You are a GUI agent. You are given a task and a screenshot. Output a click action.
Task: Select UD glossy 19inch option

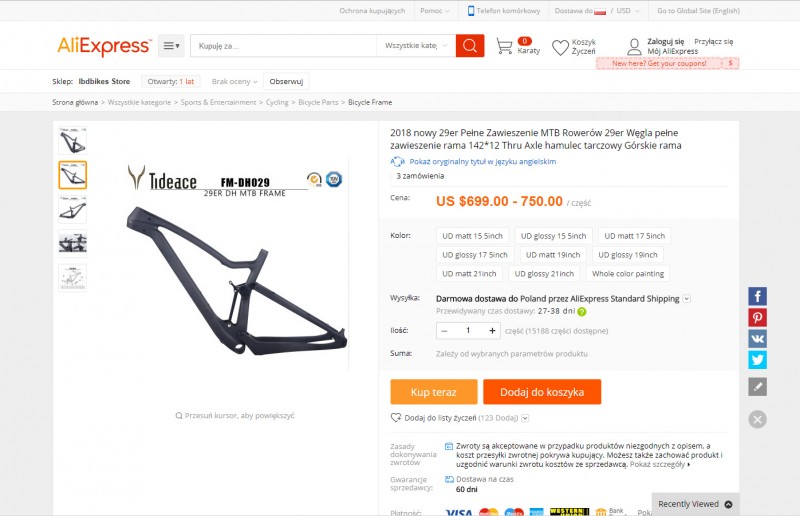pyautogui.click(x=628, y=255)
